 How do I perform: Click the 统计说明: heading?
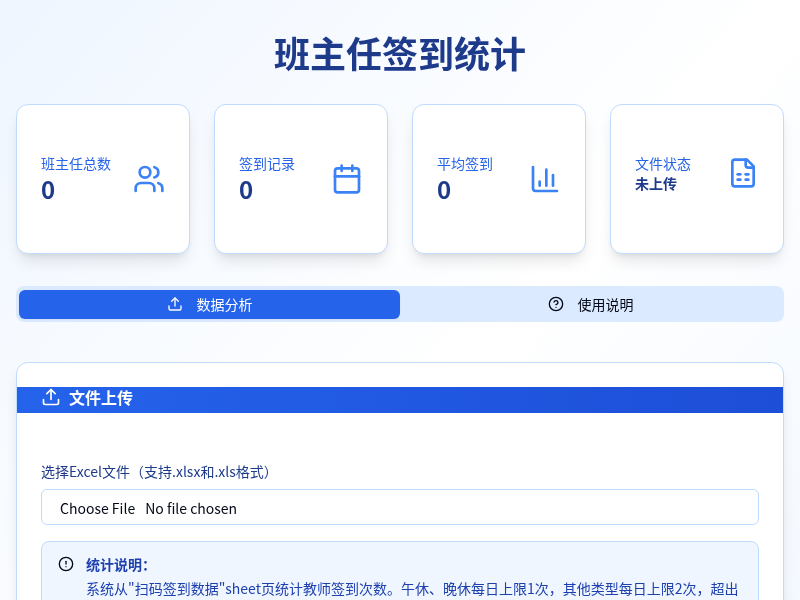[x=117, y=565]
